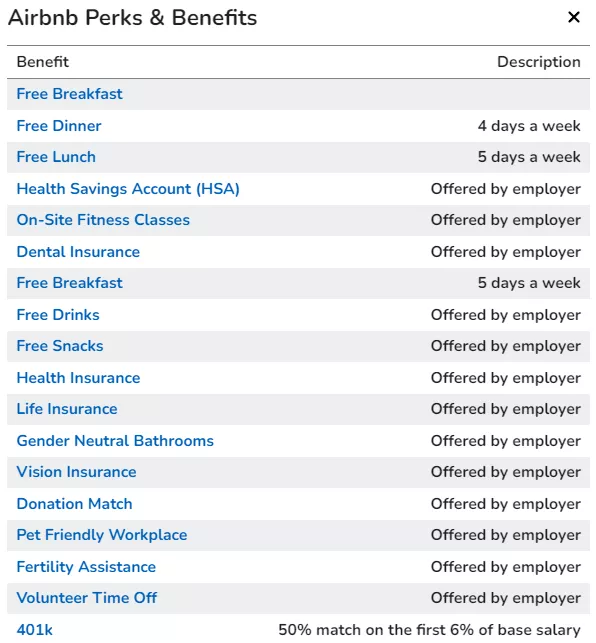This screenshot has height=643, width=596.
Task: Open the Vision Insurance link
Action: 76,472
